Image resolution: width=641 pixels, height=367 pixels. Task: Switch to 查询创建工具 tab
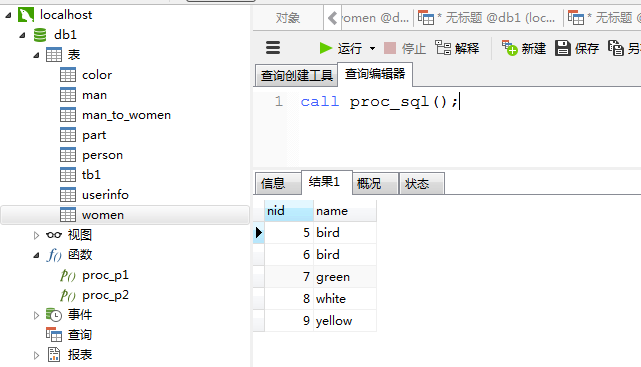coord(296,75)
